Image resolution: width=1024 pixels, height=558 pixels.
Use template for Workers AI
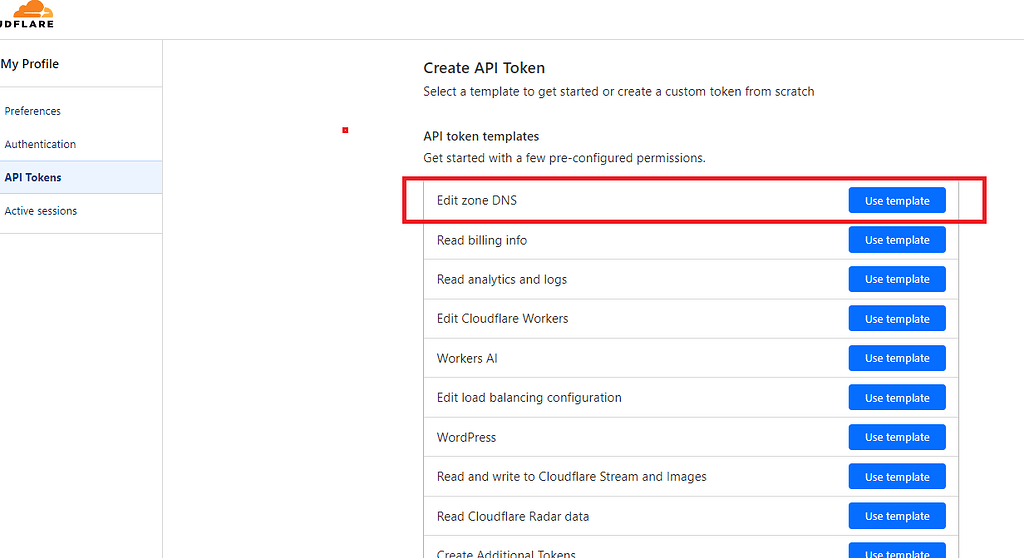897,358
